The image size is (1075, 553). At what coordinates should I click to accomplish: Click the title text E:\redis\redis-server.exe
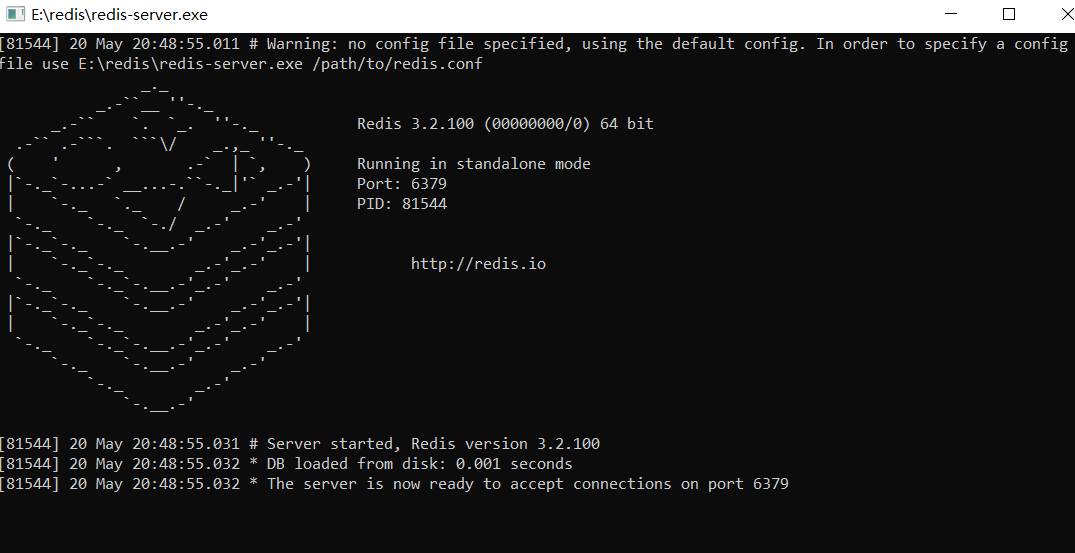[119, 14]
